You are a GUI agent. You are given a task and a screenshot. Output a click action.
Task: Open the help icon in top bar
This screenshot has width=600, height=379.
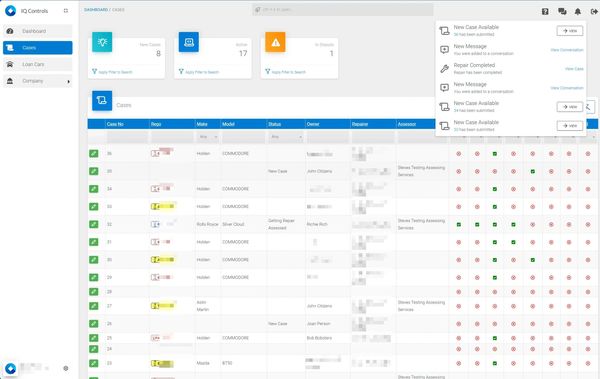545,11
